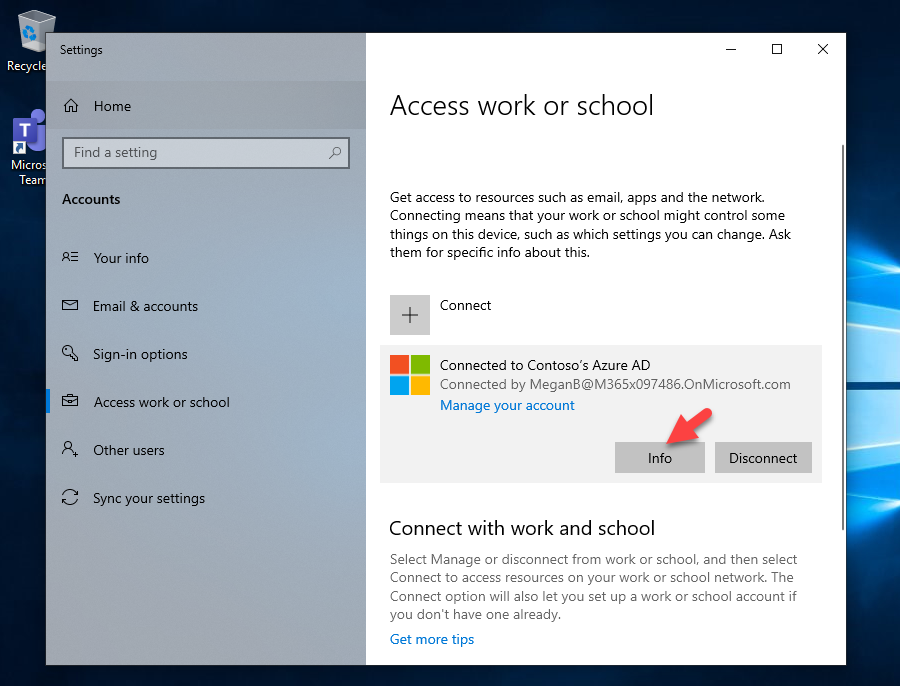Click the MeganB@M365x097486.OnMicrosoft.com text
Viewport: 900px width, 686px height.
pos(660,384)
